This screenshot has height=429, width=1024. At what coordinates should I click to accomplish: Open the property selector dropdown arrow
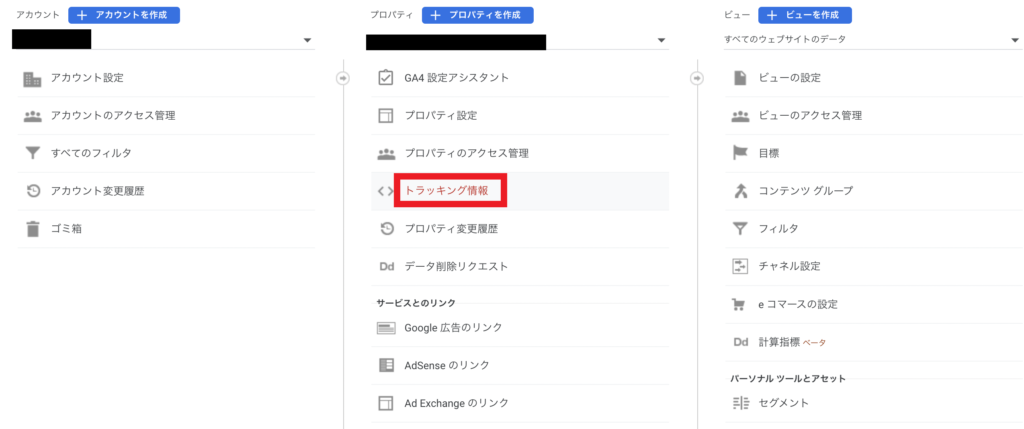(x=662, y=40)
